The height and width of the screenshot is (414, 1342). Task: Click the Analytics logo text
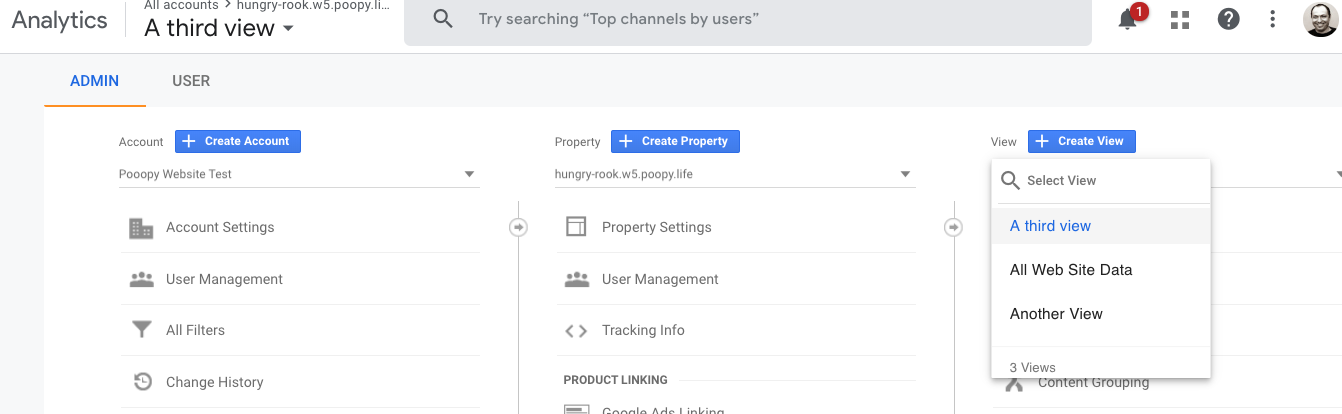click(x=60, y=20)
